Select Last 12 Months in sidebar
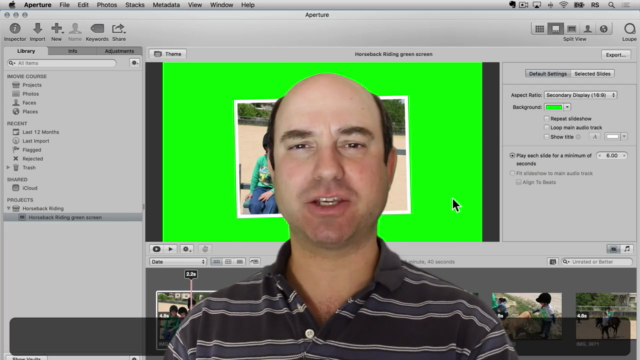 coord(40,132)
